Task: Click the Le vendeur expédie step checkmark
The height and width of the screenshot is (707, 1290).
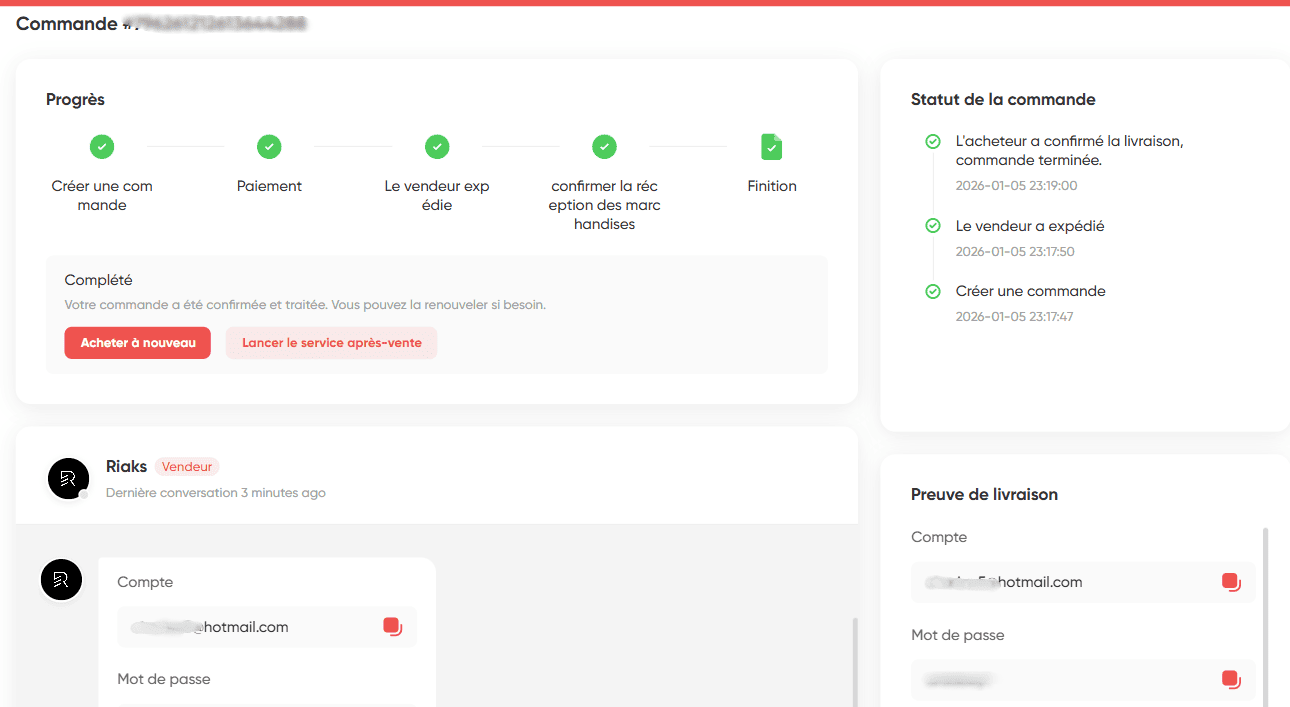Action: pos(437,147)
